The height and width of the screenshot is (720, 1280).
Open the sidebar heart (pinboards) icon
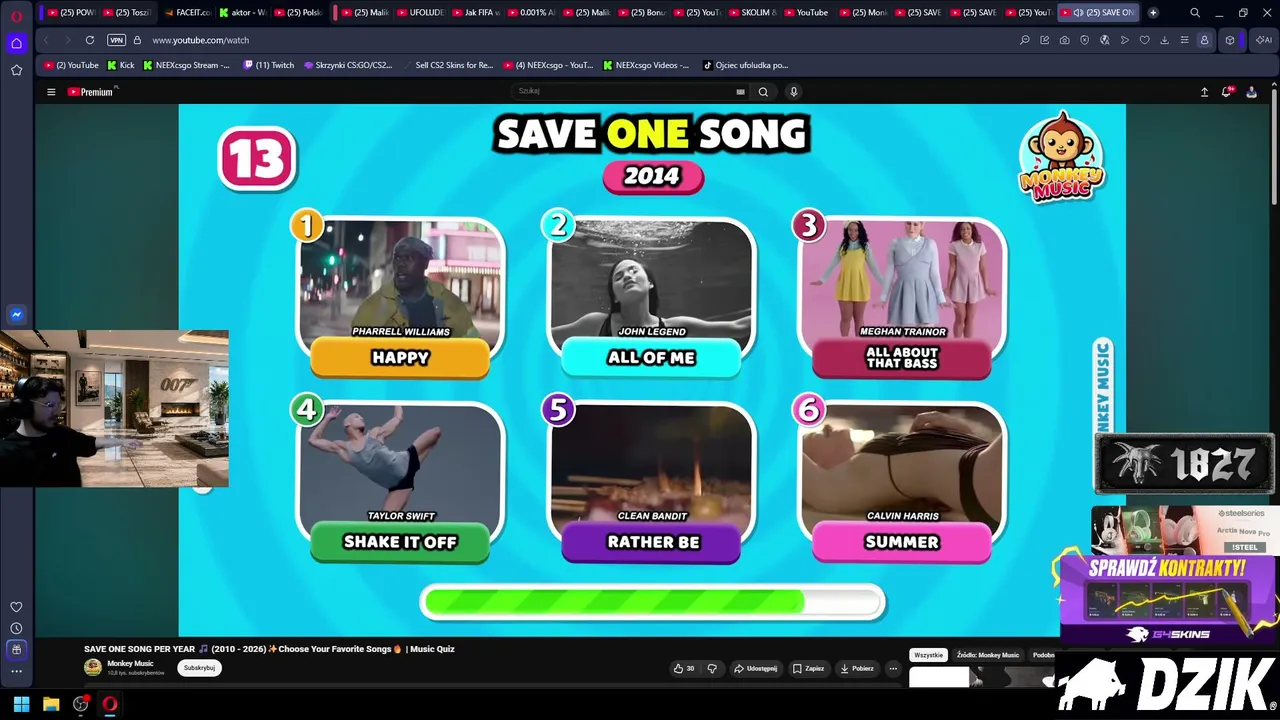pyautogui.click(x=16, y=607)
